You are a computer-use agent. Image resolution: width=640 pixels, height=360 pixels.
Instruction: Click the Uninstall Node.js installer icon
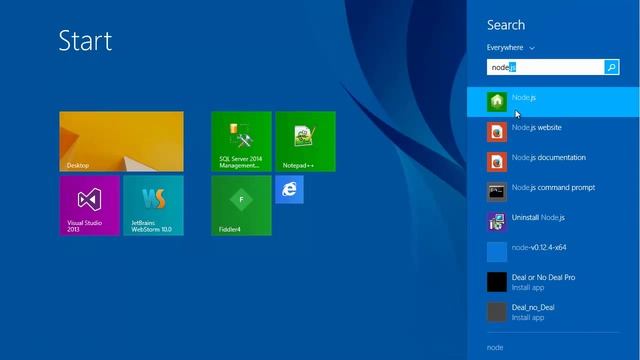tap(497, 222)
